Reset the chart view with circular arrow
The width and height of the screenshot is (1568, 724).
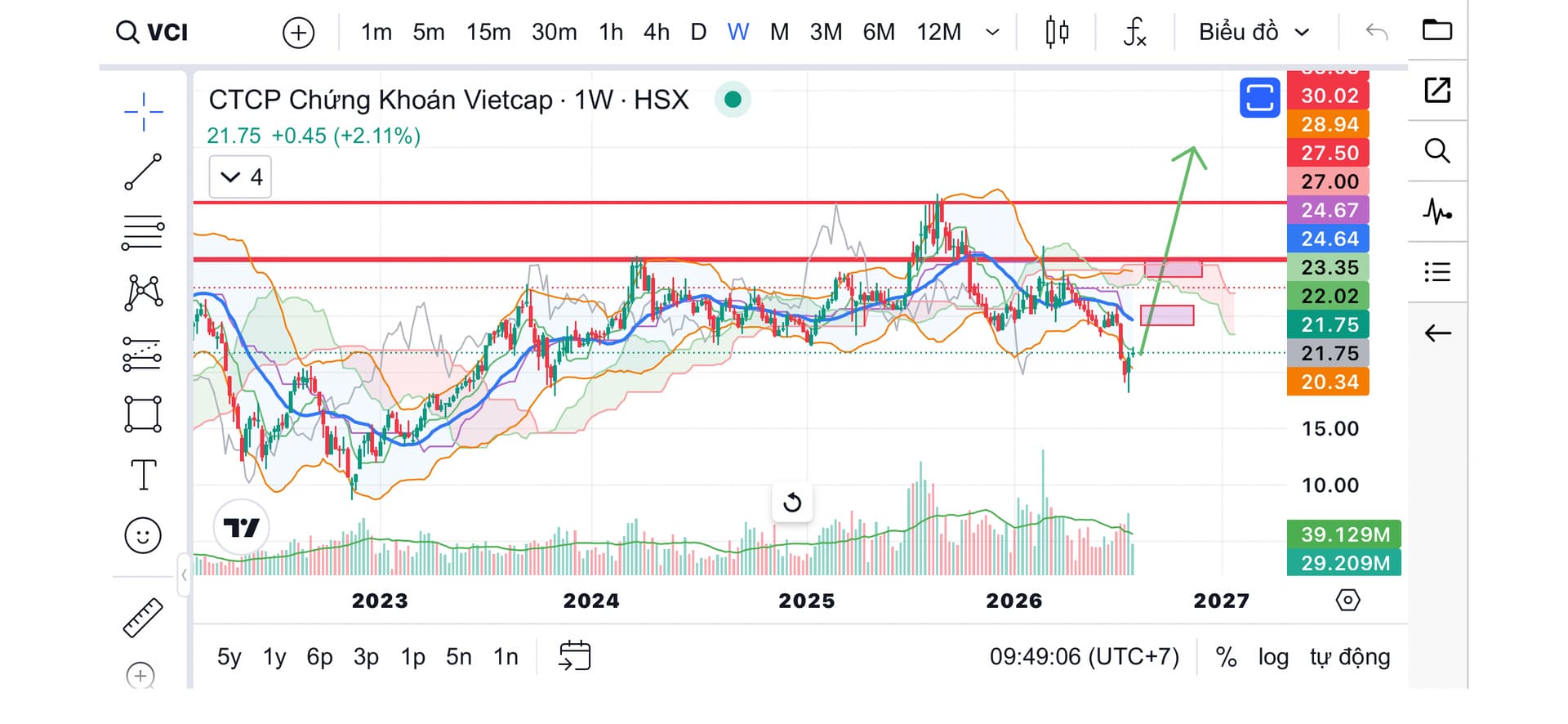coord(792,502)
